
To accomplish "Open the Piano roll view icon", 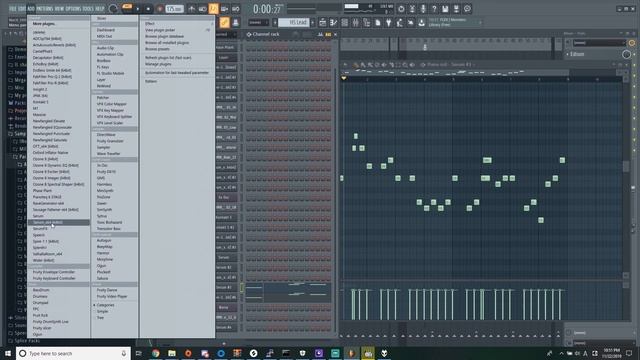I will 333,22.
